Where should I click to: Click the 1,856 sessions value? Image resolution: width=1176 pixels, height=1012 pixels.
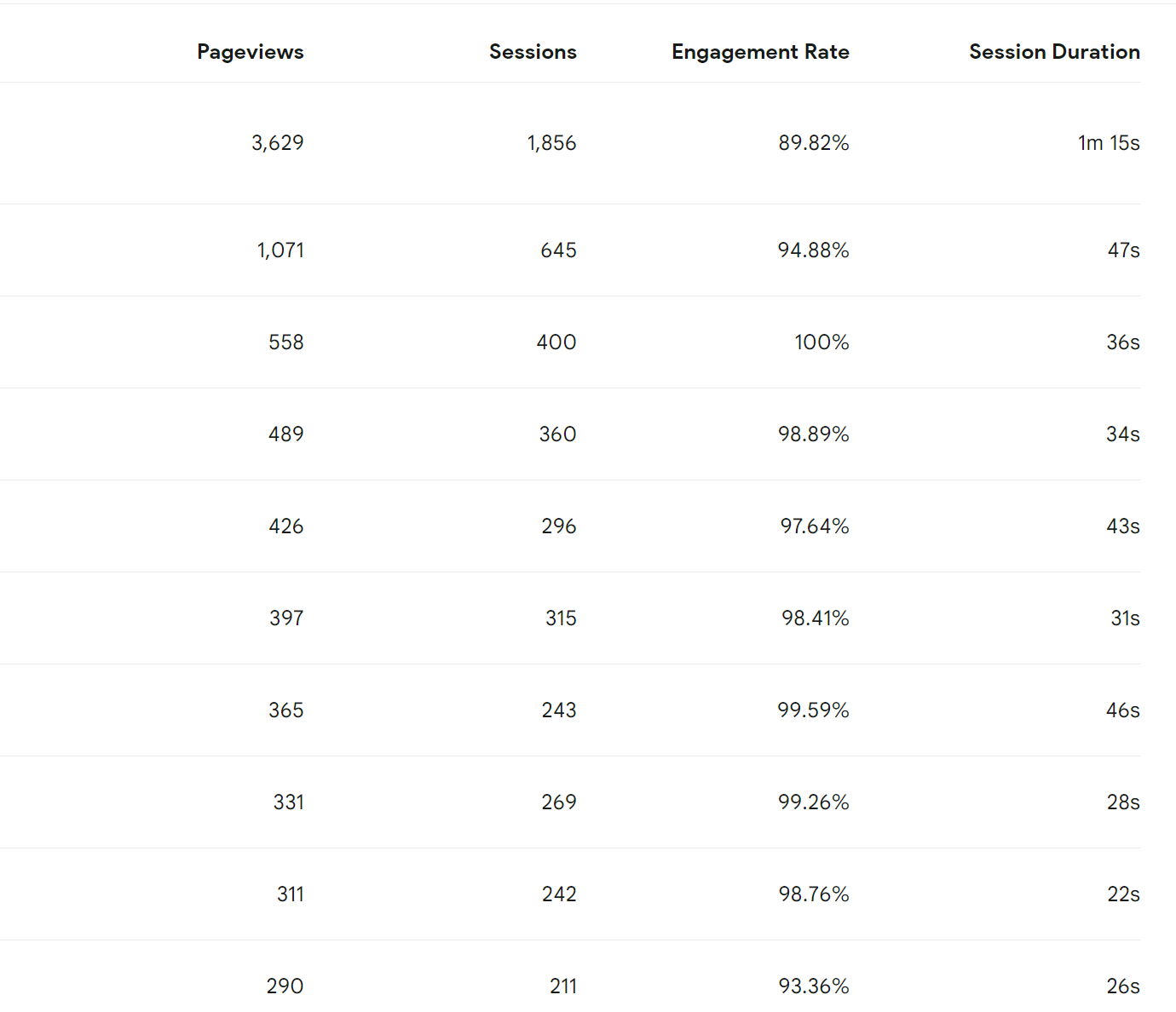(551, 143)
